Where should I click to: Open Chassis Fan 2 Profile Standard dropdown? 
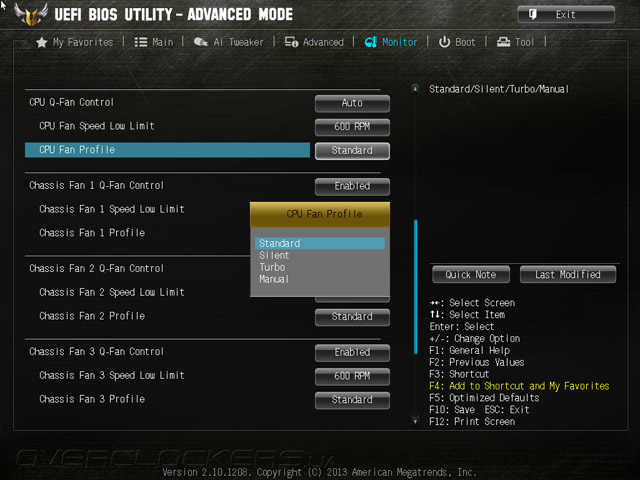(x=352, y=317)
